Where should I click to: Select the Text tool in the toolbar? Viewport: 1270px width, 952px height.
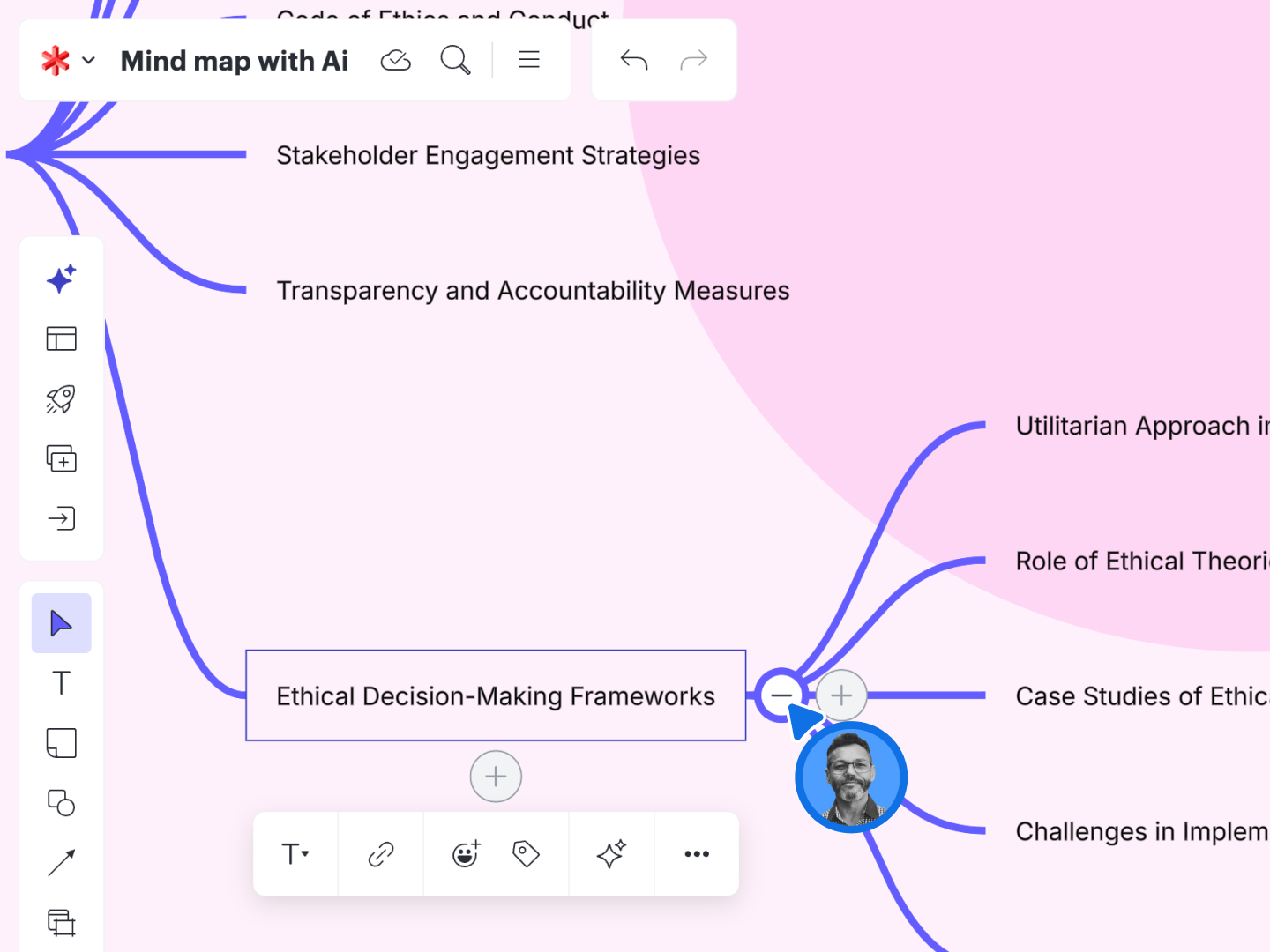click(x=61, y=683)
